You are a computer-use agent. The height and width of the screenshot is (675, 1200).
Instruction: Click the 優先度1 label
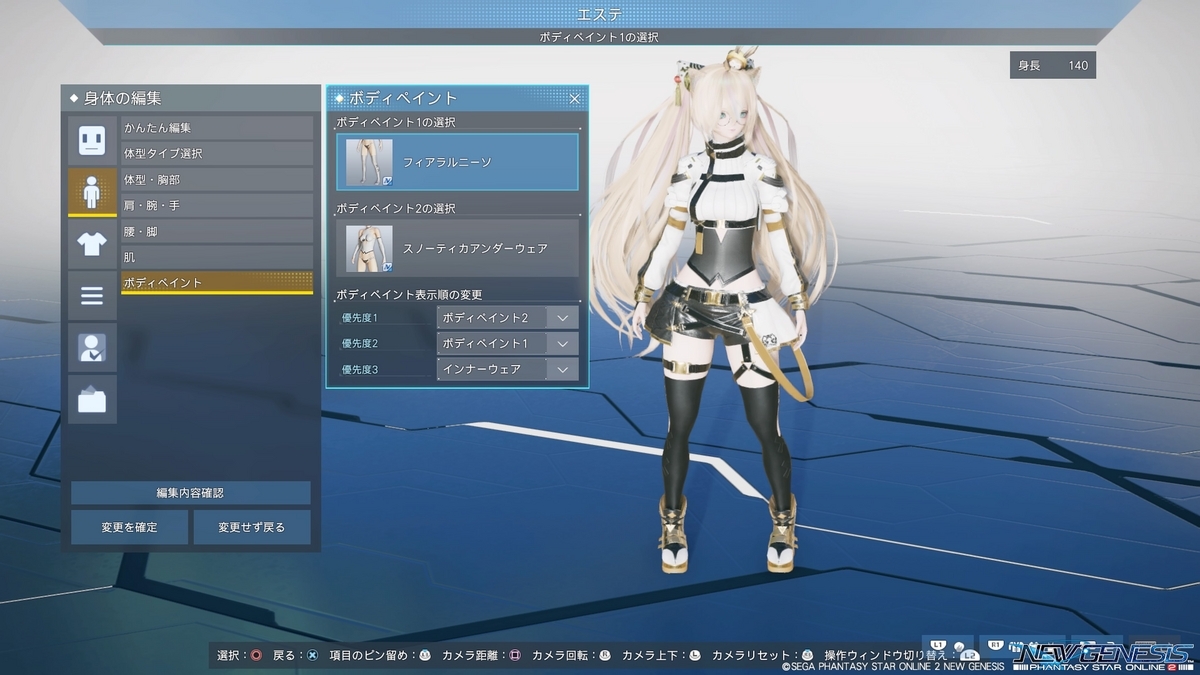click(x=360, y=317)
